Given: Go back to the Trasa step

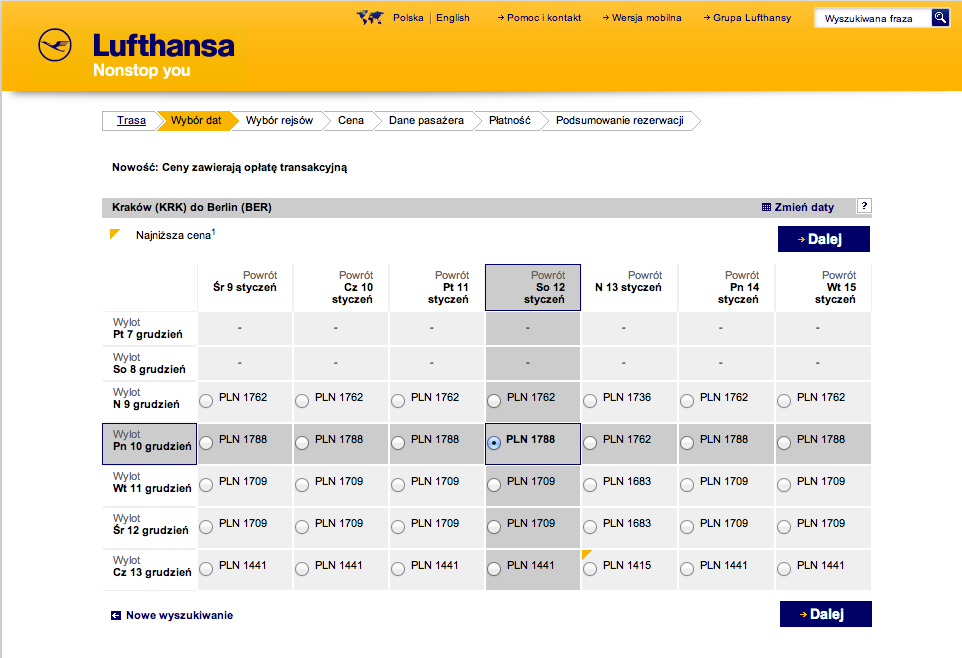Looking at the screenshot, I should 131,120.
